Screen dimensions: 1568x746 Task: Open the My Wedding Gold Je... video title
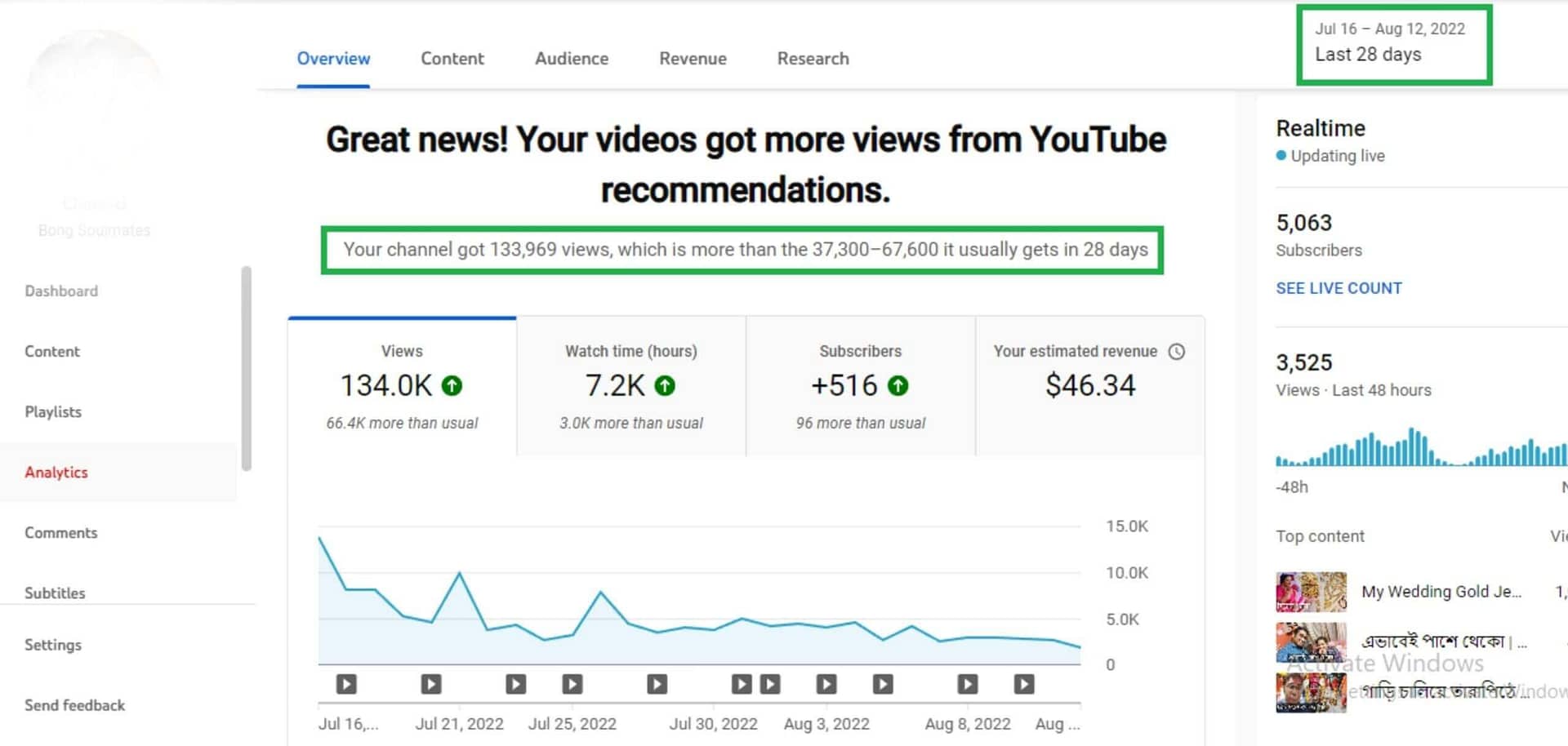[x=1441, y=592]
